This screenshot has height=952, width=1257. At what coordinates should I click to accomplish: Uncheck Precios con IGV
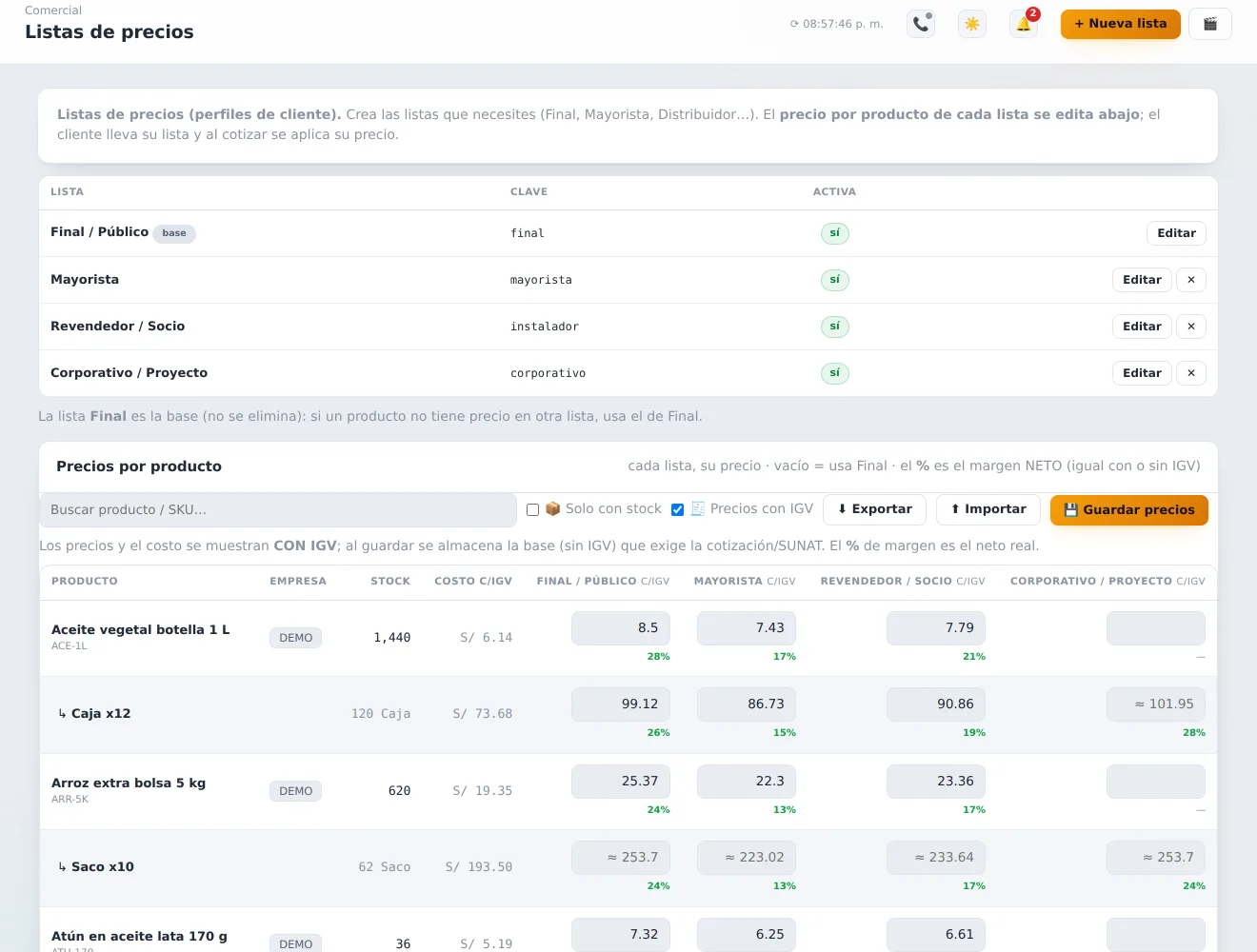point(678,510)
